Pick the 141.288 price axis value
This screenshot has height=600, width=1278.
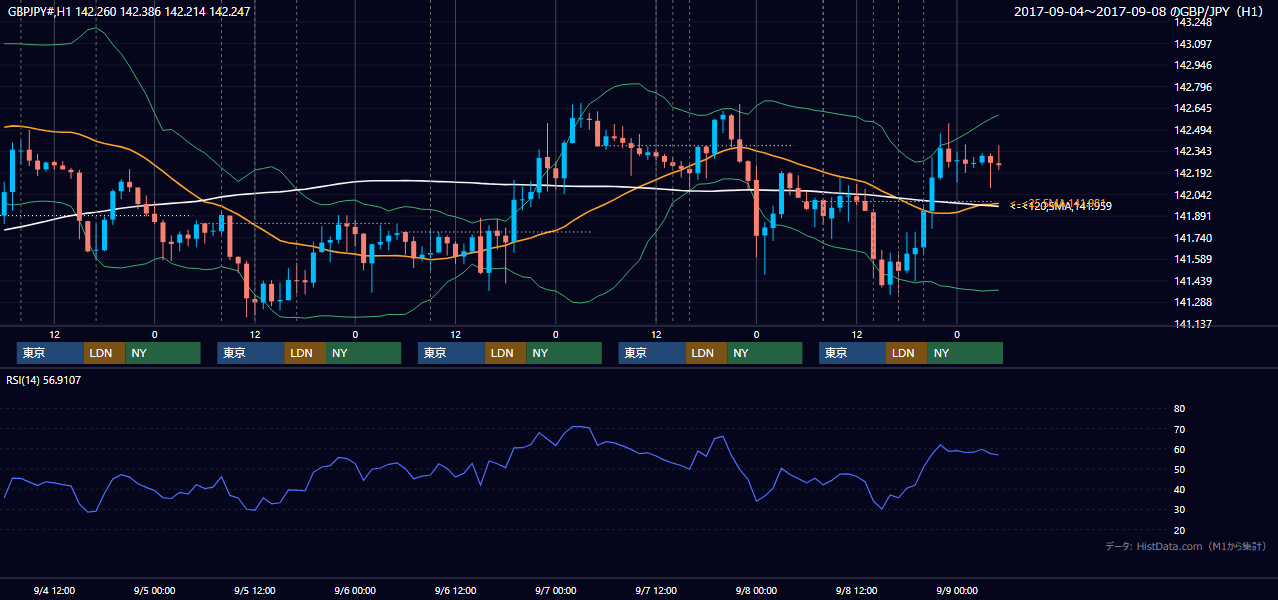click(x=1194, y=302)
